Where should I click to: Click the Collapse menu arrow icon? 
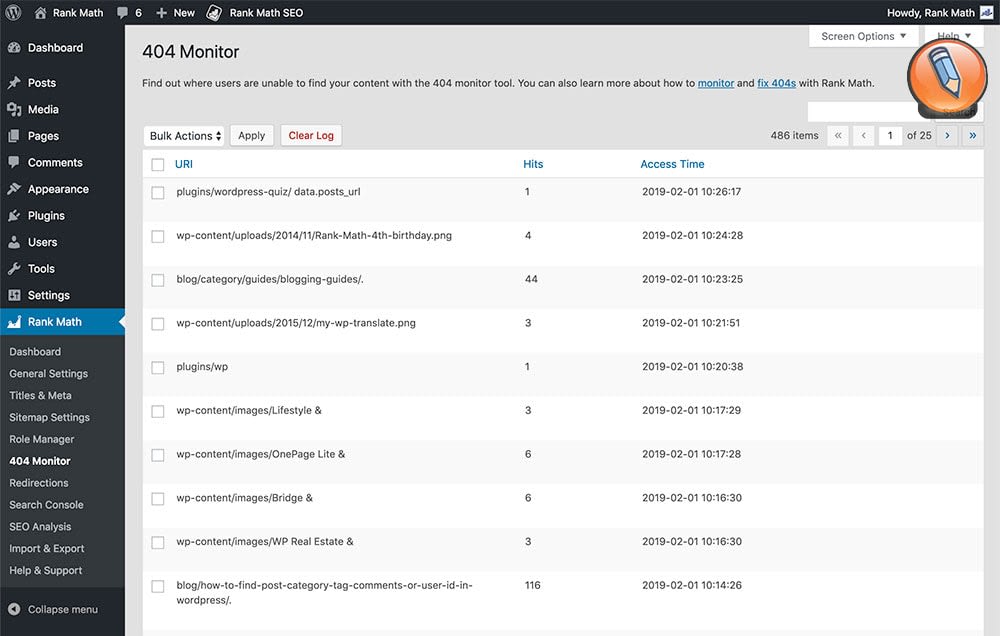point(14,609)
